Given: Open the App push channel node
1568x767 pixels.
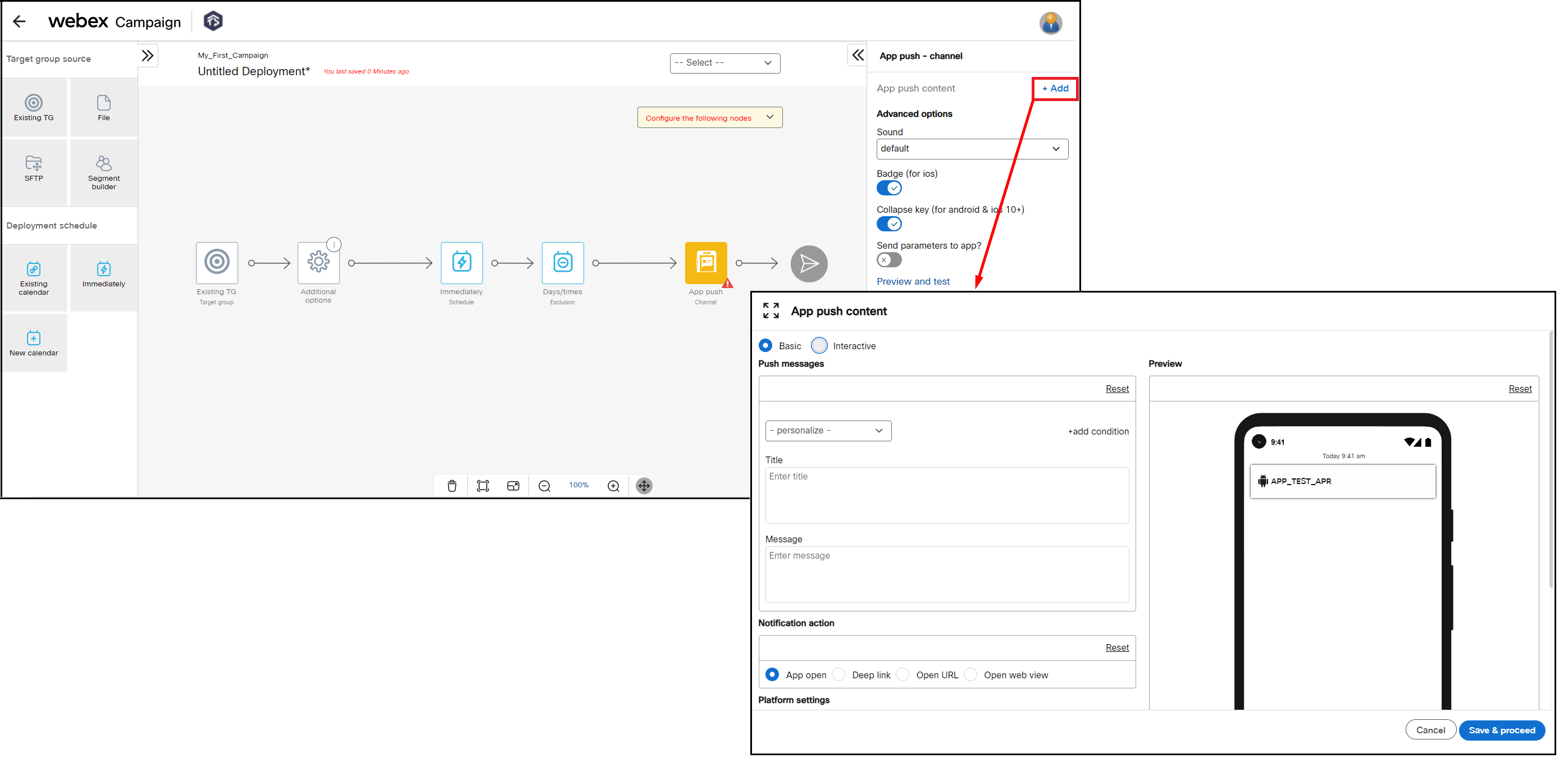Looking at the screenshot, I should [705, 263].
